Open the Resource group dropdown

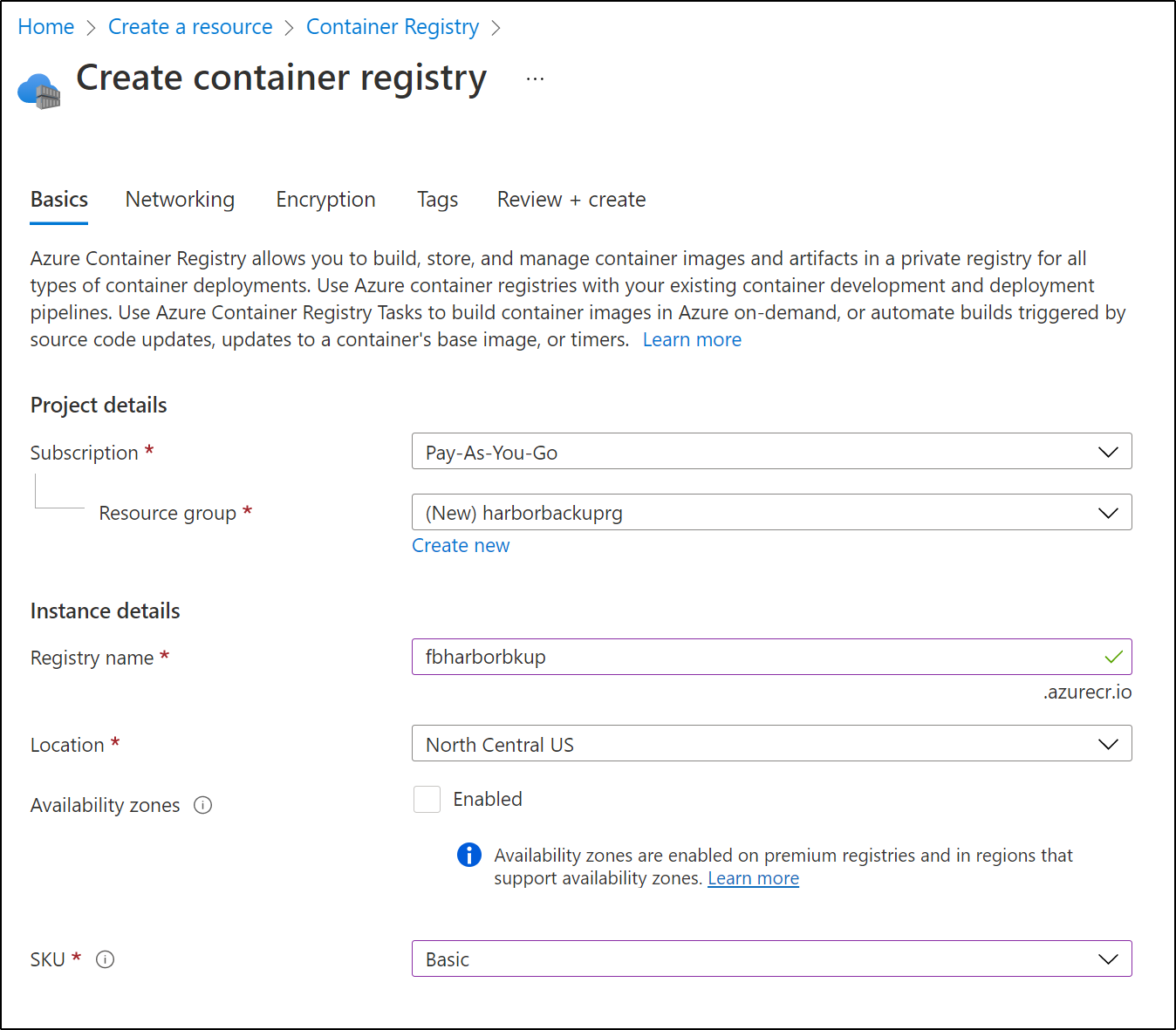pos(771,512)
